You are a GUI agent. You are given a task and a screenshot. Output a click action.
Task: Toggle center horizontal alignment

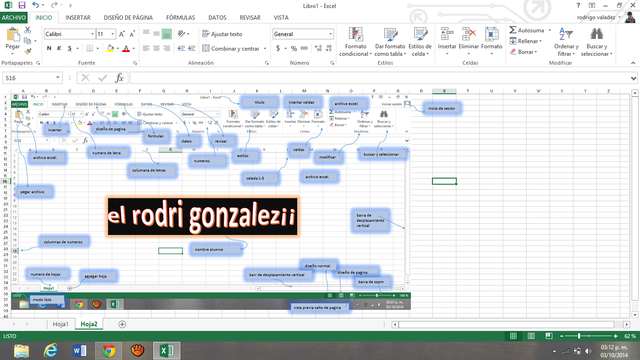(156, 49)
